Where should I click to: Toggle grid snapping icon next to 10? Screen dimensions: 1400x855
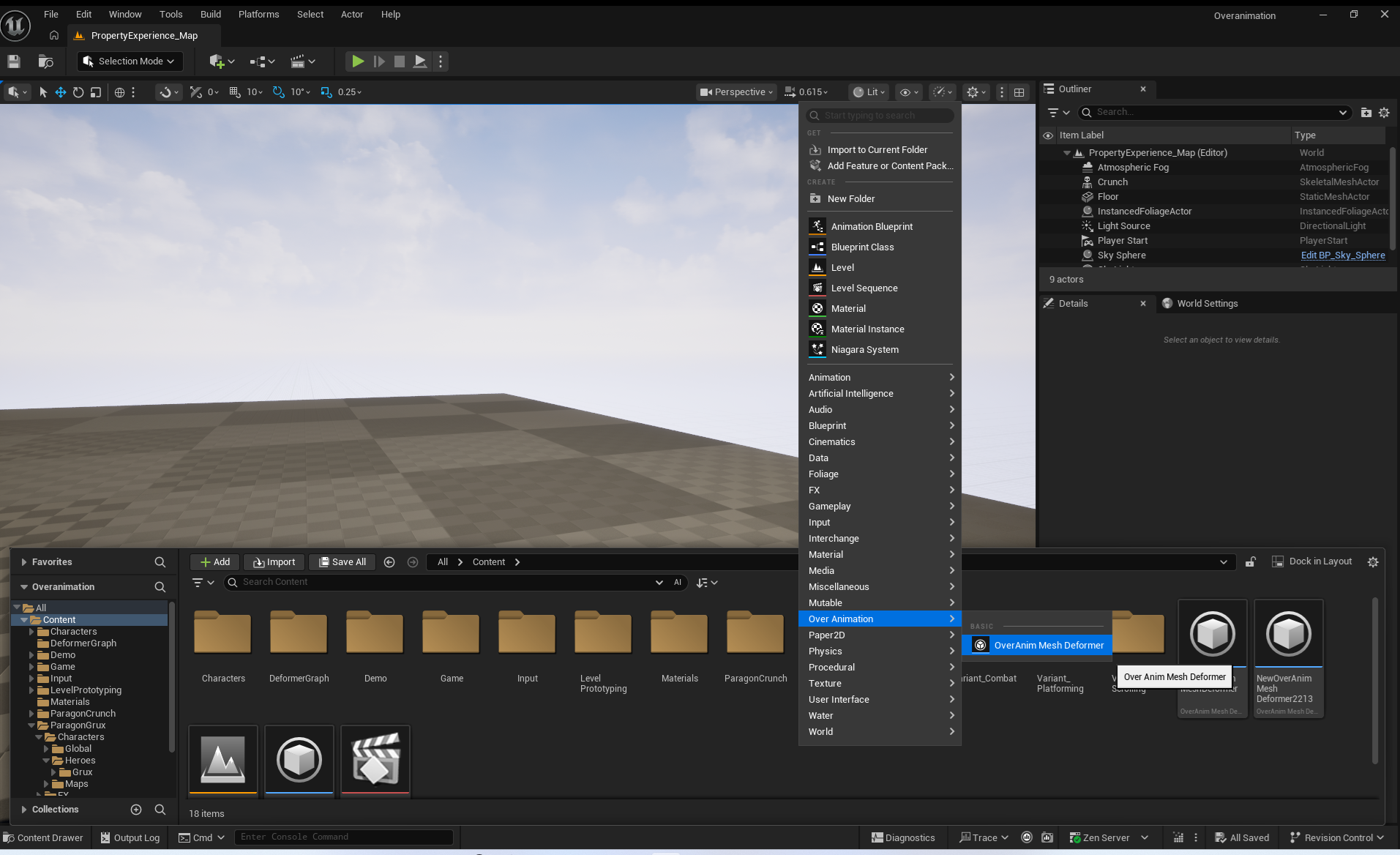pyautogui.click(x=235, y=92)
